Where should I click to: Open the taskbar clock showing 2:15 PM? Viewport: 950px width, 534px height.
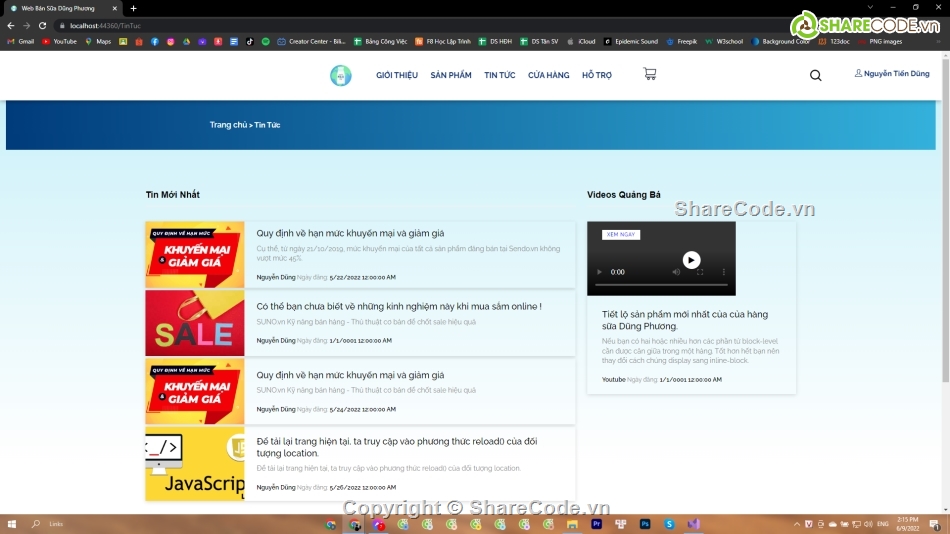(x=908, y=524)
